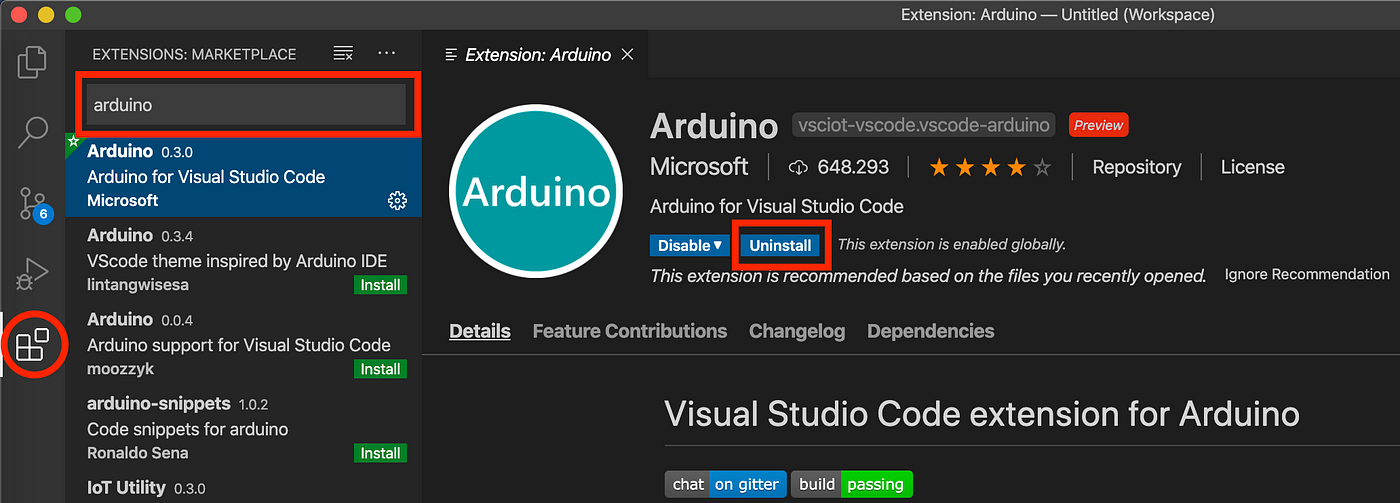Select Arduino 0.3.0 by Microsoft in list
The image size is (1400, 503).
pyautogui.click(x=243, y=176)
